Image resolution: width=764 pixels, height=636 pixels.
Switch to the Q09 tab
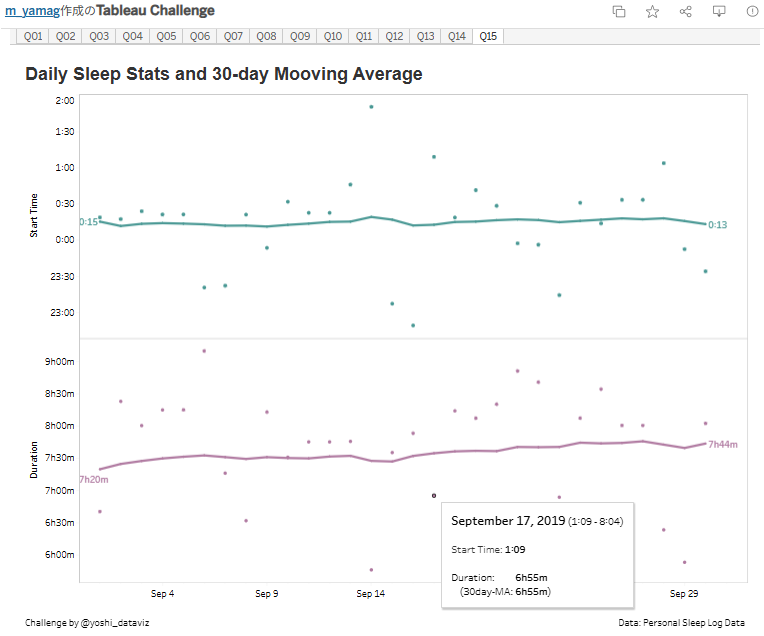(300, 36)
